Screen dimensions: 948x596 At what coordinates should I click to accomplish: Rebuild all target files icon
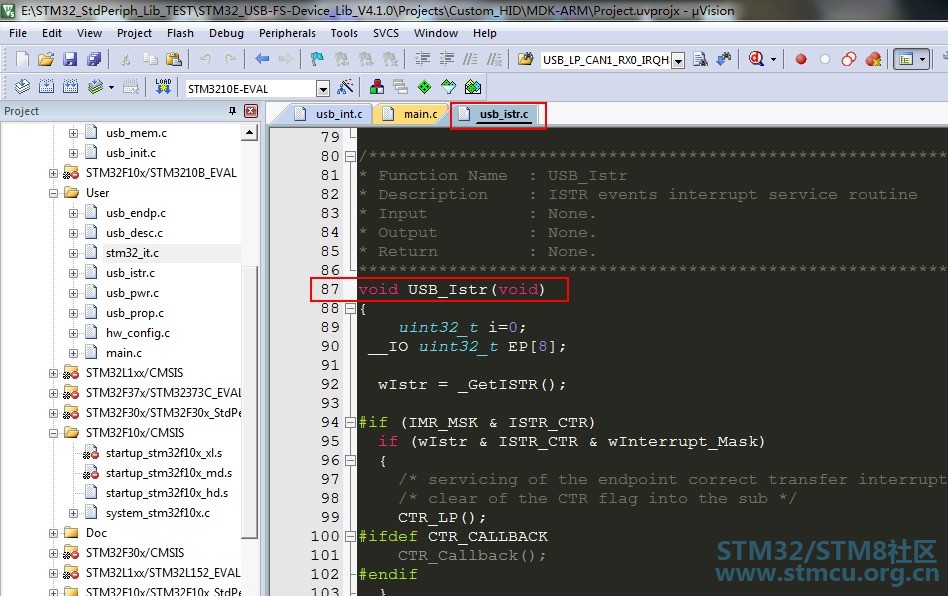tap(70, 87)
